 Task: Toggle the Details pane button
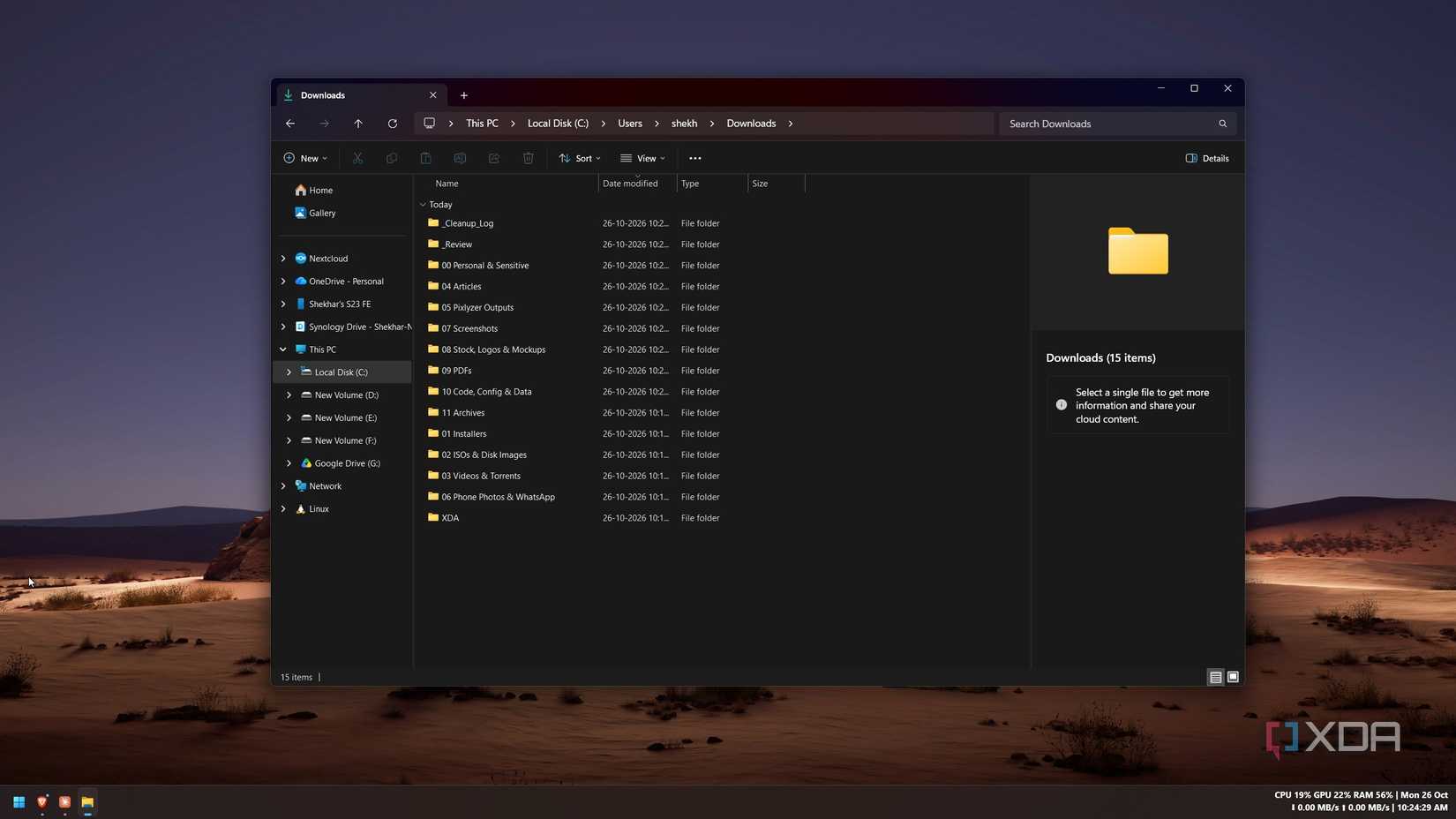1207,158
